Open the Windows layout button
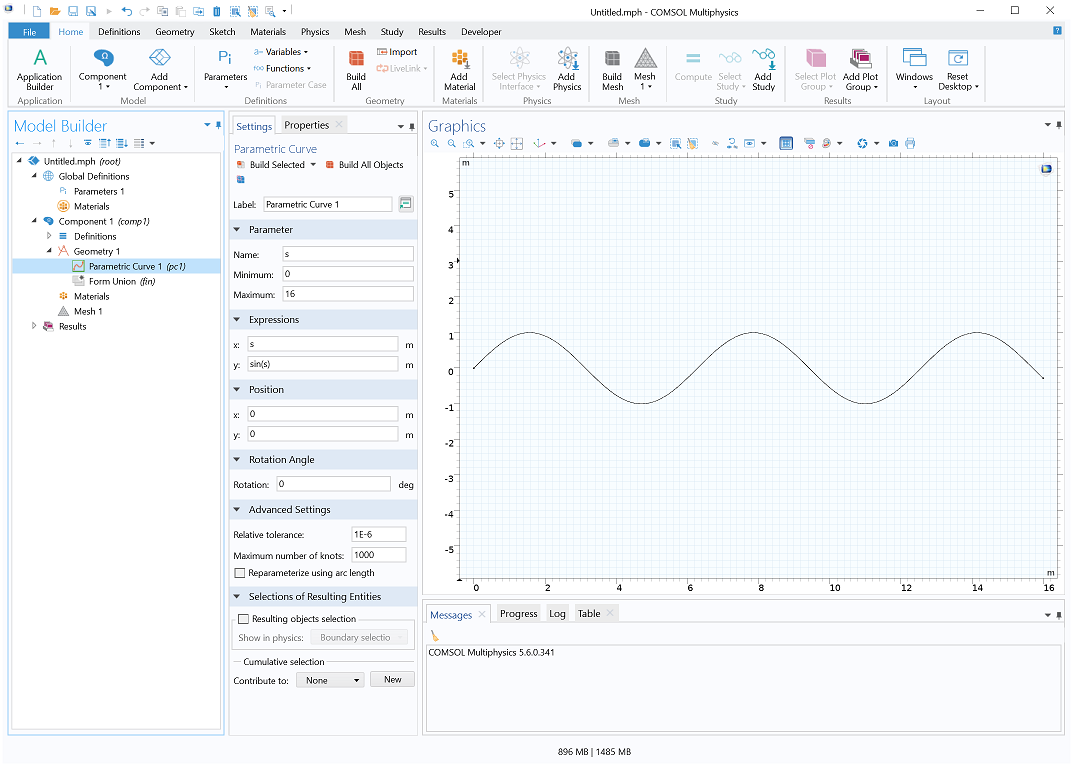1073x764 pixels. tap(914, 69)
